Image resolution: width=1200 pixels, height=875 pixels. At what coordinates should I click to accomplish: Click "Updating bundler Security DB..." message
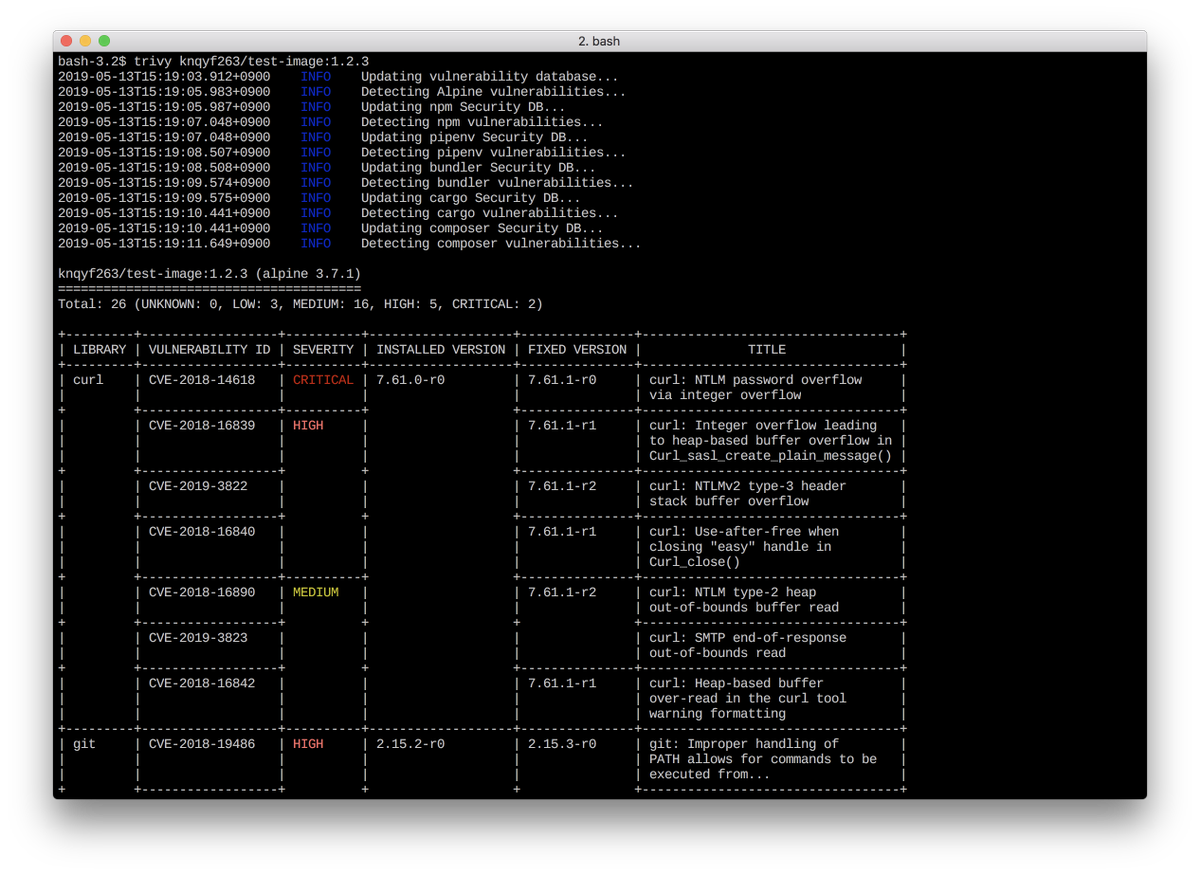(x=479, y=167)
